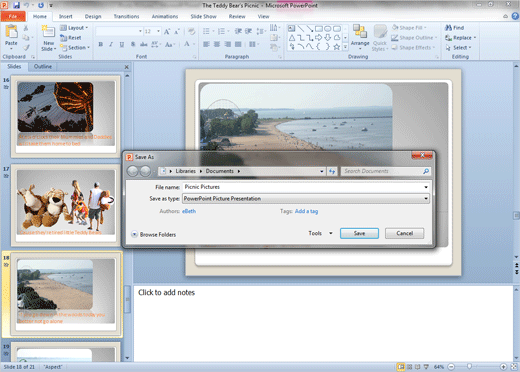This screenshot has height=372, width=520.
Task: Click zoom out minus button
Action: 451,367
